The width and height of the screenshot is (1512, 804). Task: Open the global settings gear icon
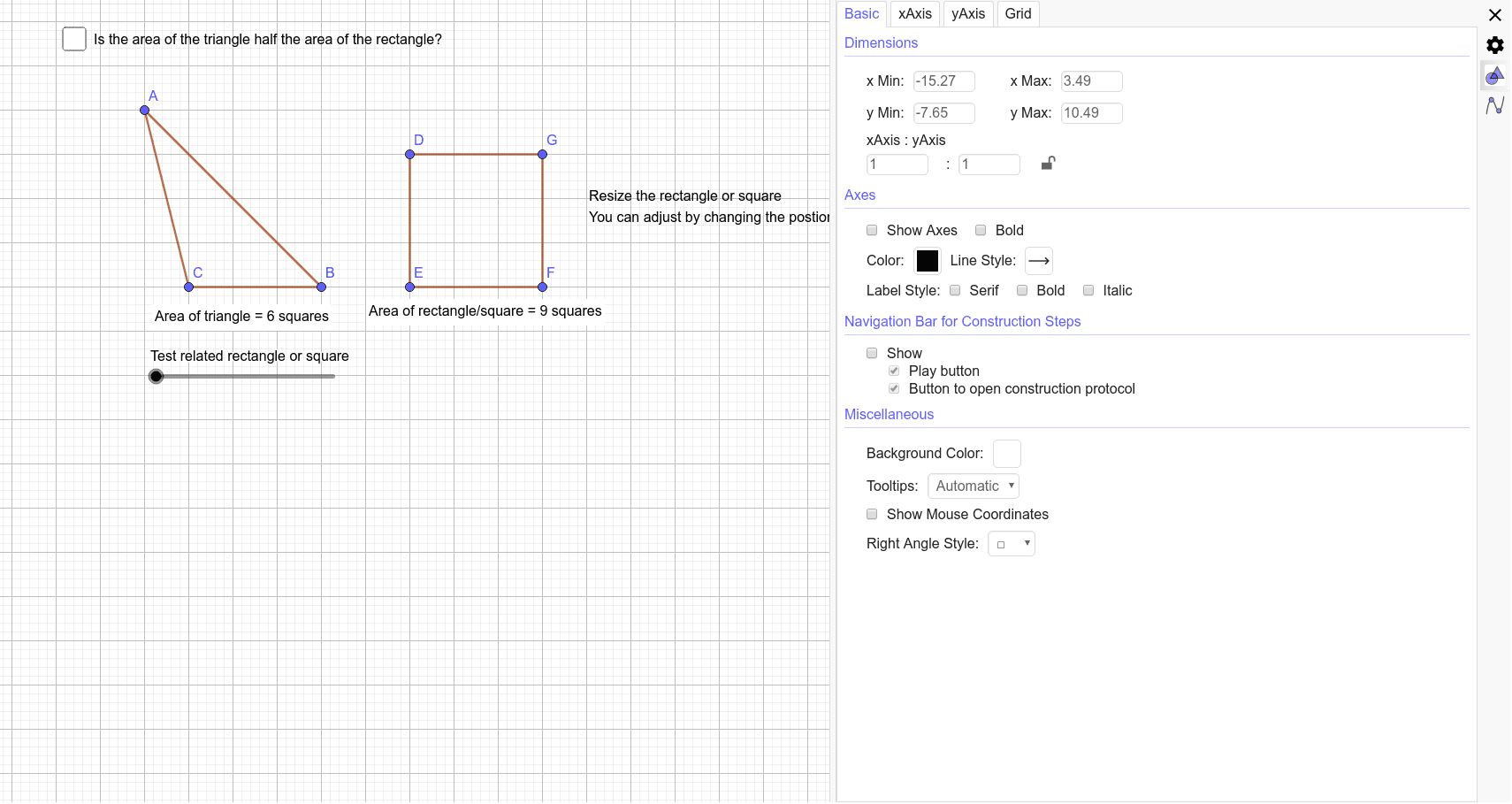pyautogui.click(x=1495, y=45)
